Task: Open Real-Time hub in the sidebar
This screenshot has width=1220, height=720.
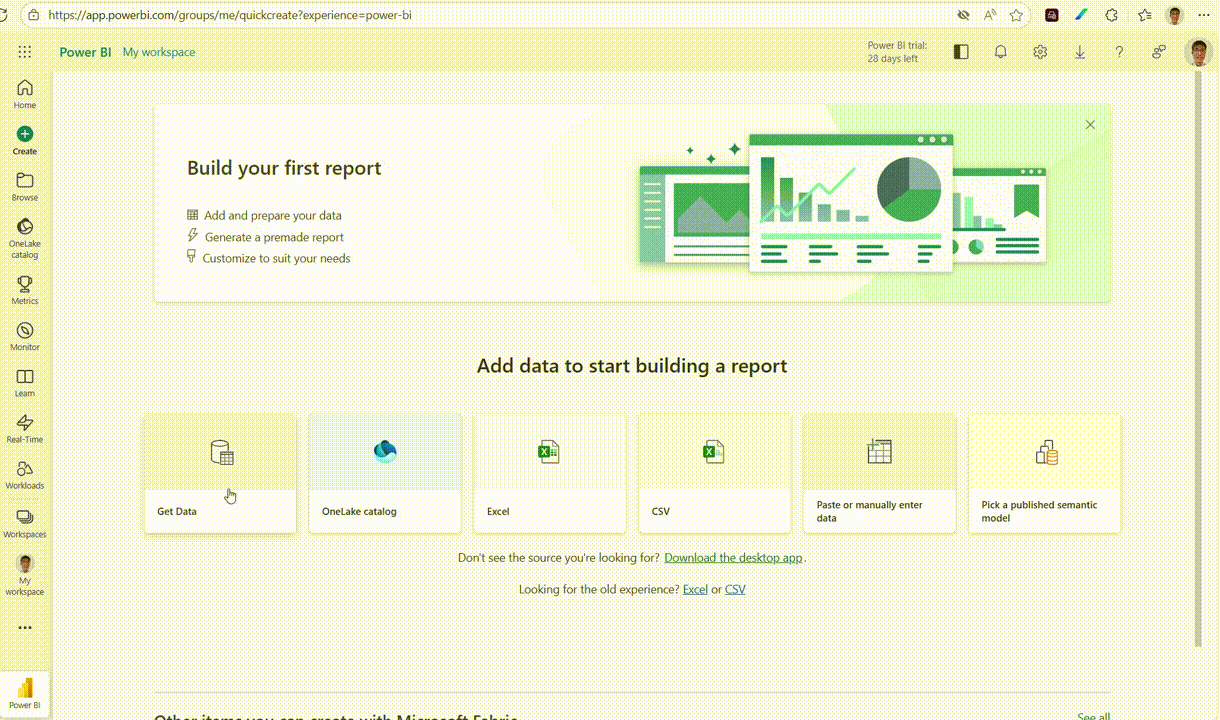Action: pos(25,429)
